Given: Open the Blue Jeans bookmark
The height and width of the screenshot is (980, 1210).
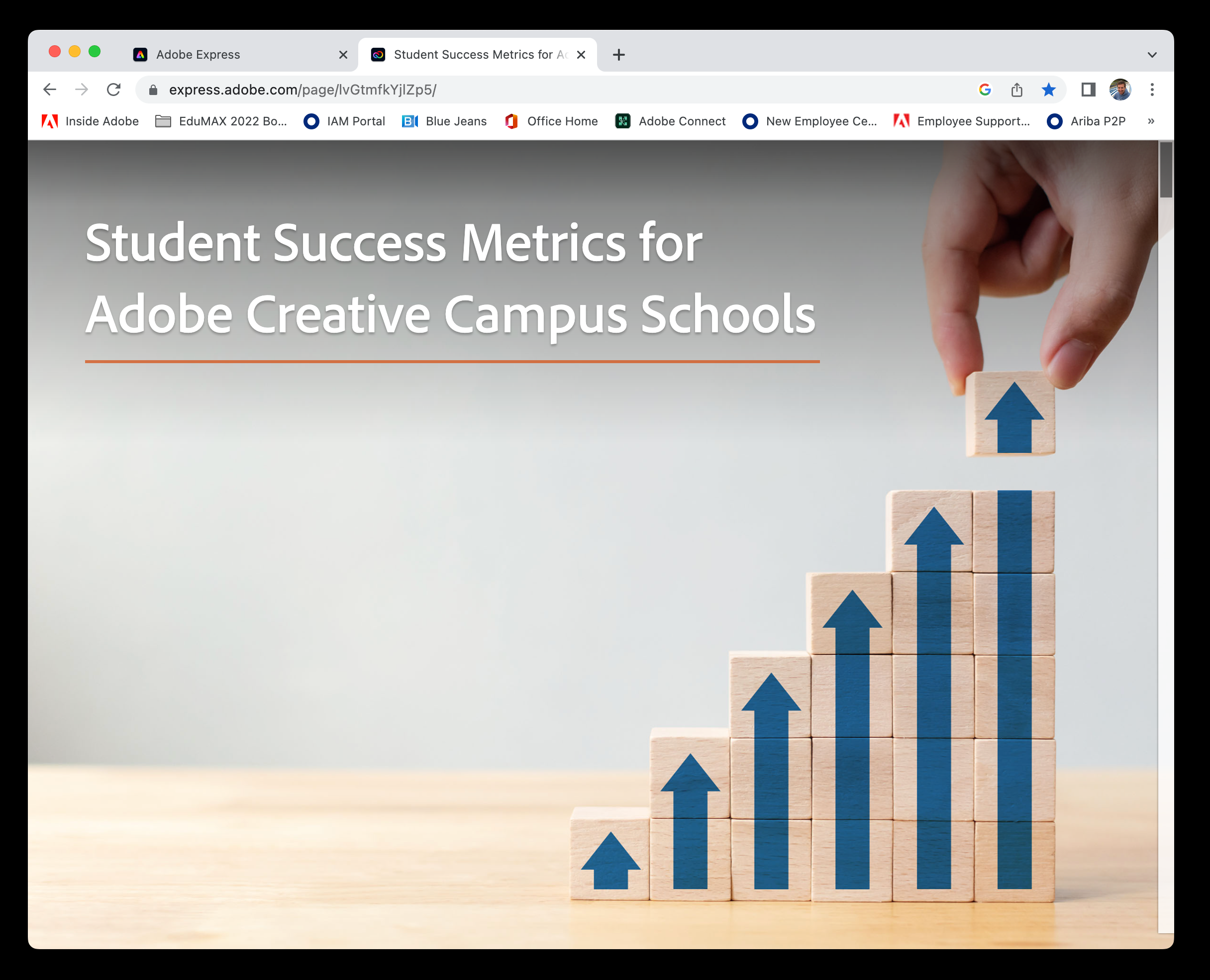Looking at the screenshot, I should tap(444, 121).
